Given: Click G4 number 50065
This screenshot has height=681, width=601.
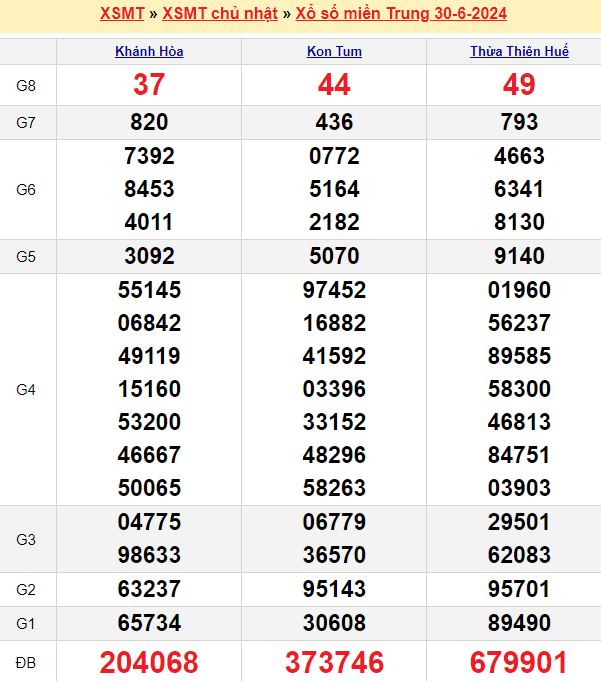Looking at the screenshot, I should coord(149,488).
